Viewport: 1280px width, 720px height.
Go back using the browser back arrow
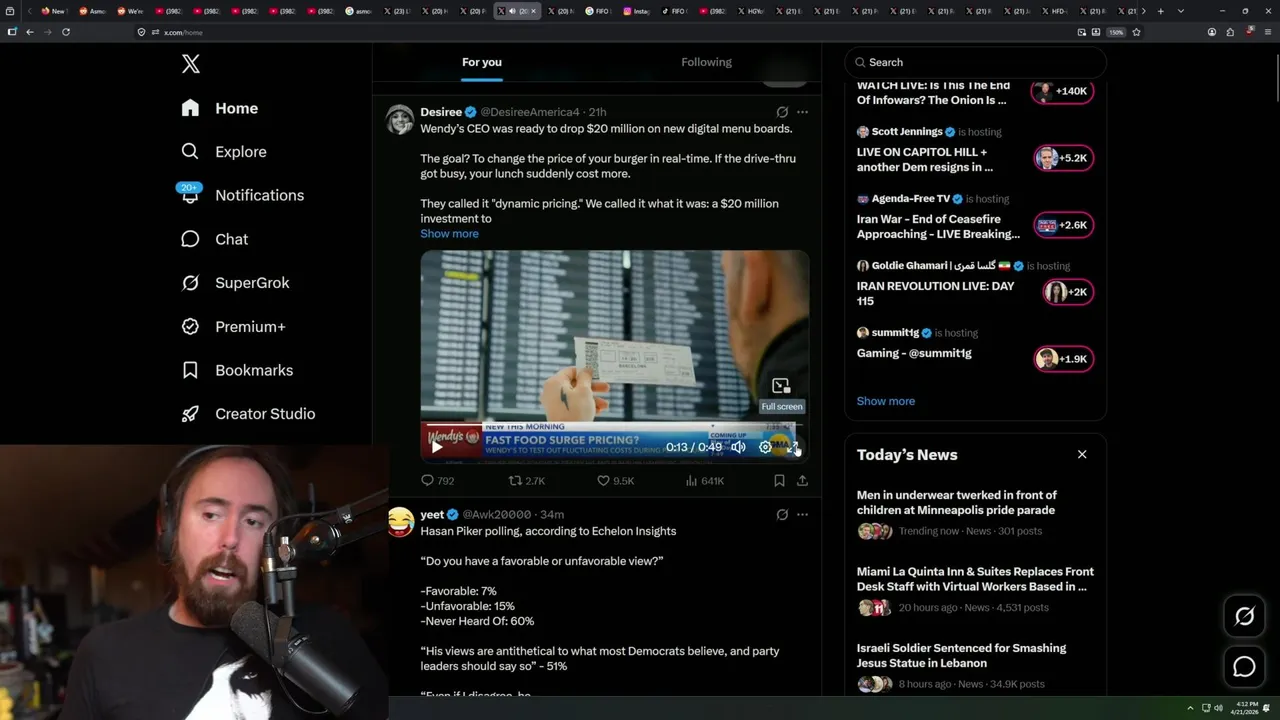point(30,32)
